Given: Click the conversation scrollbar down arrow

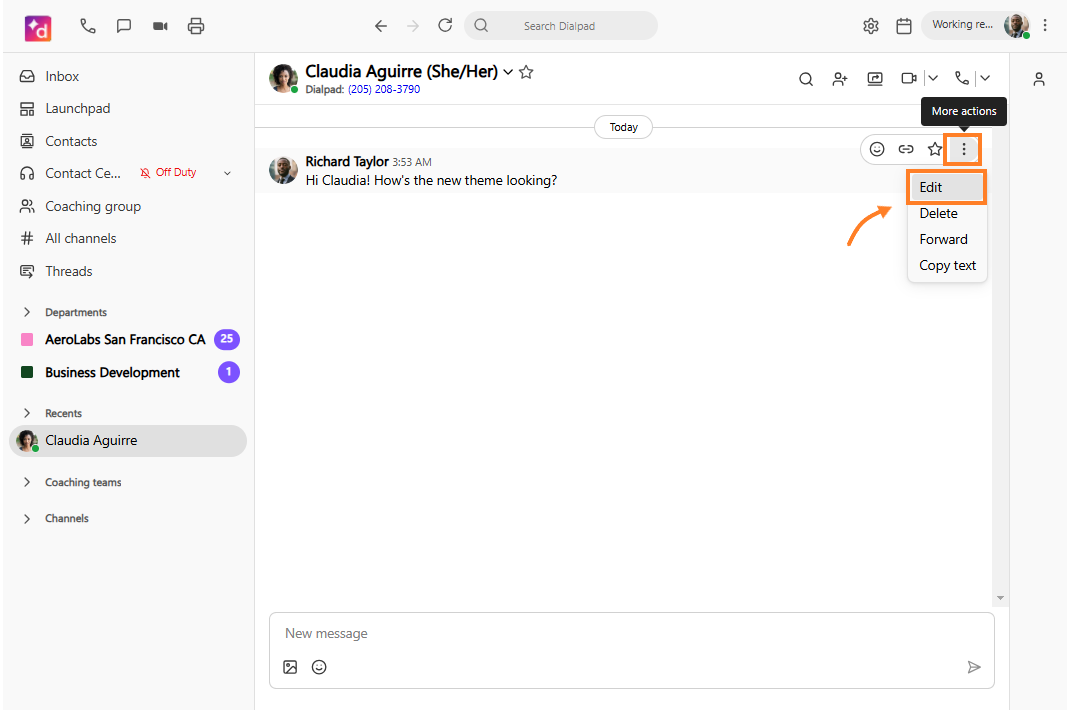Looking at the screenshot, I should (x=1000, y=598).
